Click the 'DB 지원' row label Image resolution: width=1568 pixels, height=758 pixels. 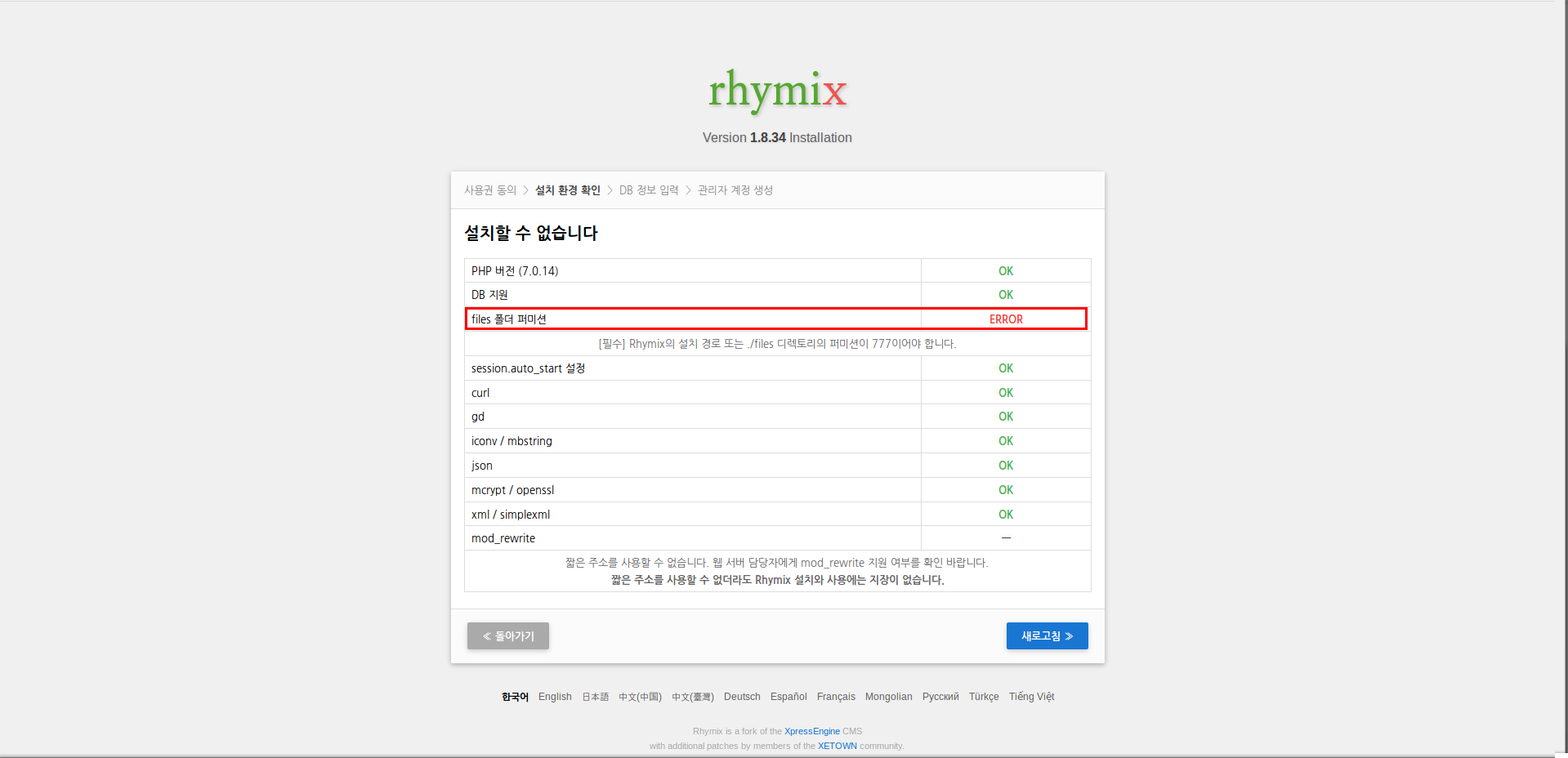489,295
